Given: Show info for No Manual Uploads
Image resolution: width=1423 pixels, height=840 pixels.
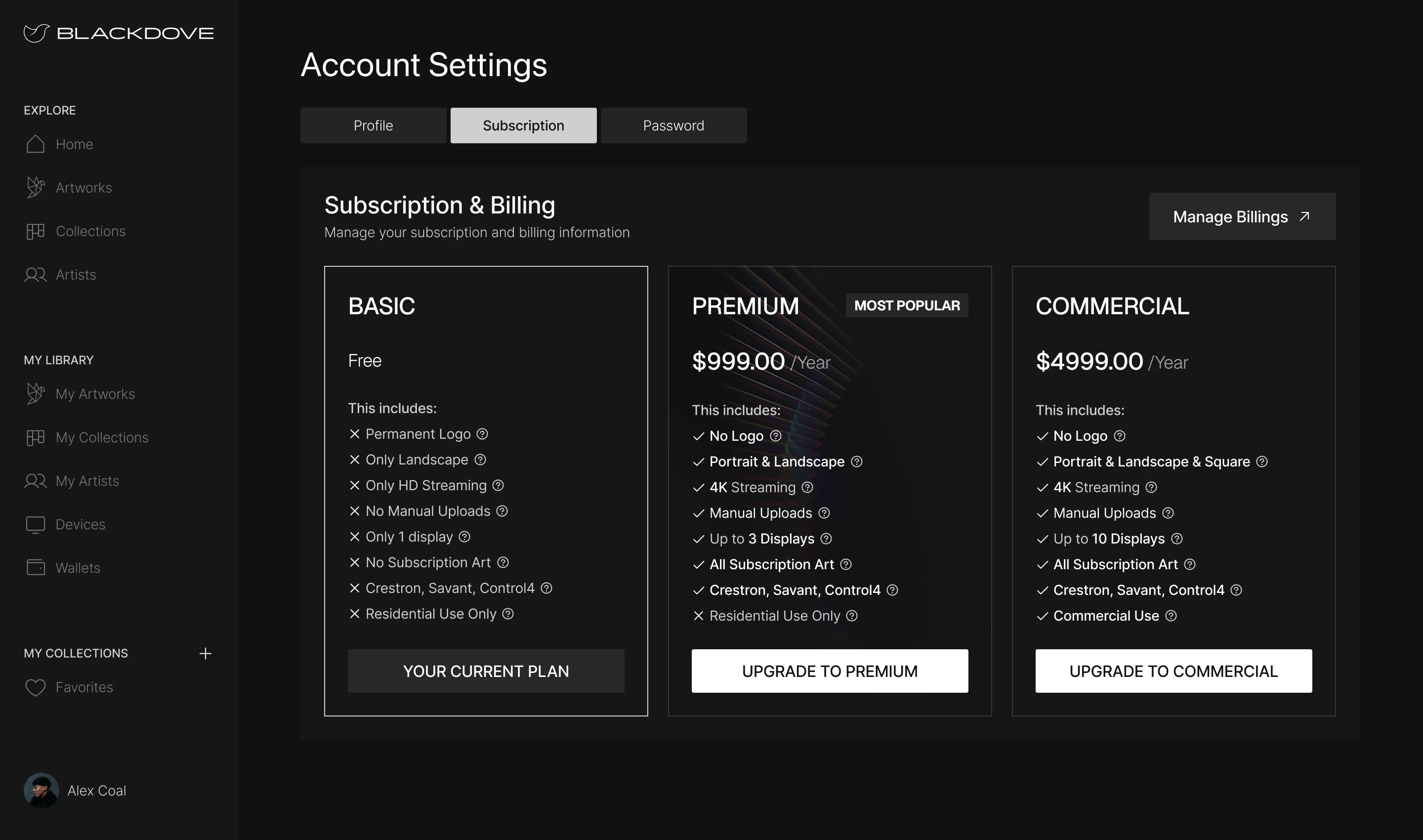Looking at the screenshot, I should (x=502, y=511).
